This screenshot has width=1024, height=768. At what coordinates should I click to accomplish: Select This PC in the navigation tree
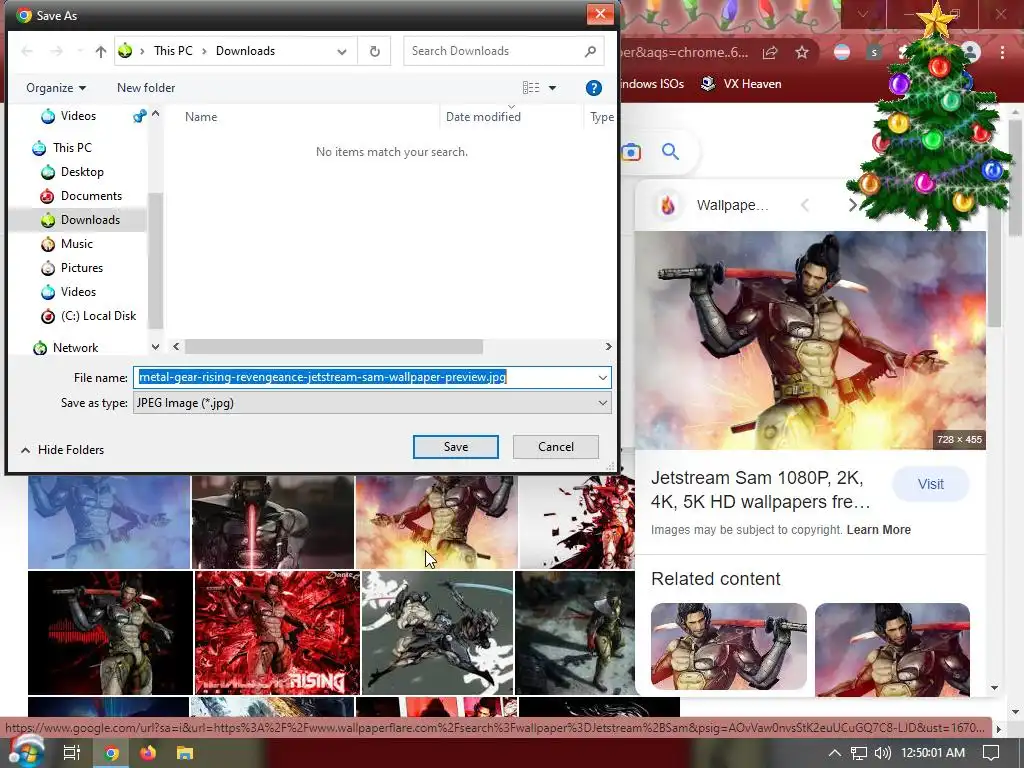tap(72, 148)
